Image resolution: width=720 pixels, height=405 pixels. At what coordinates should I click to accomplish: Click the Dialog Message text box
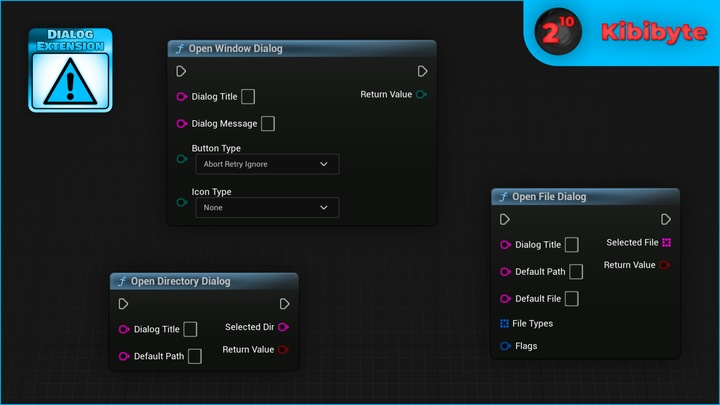268,124
